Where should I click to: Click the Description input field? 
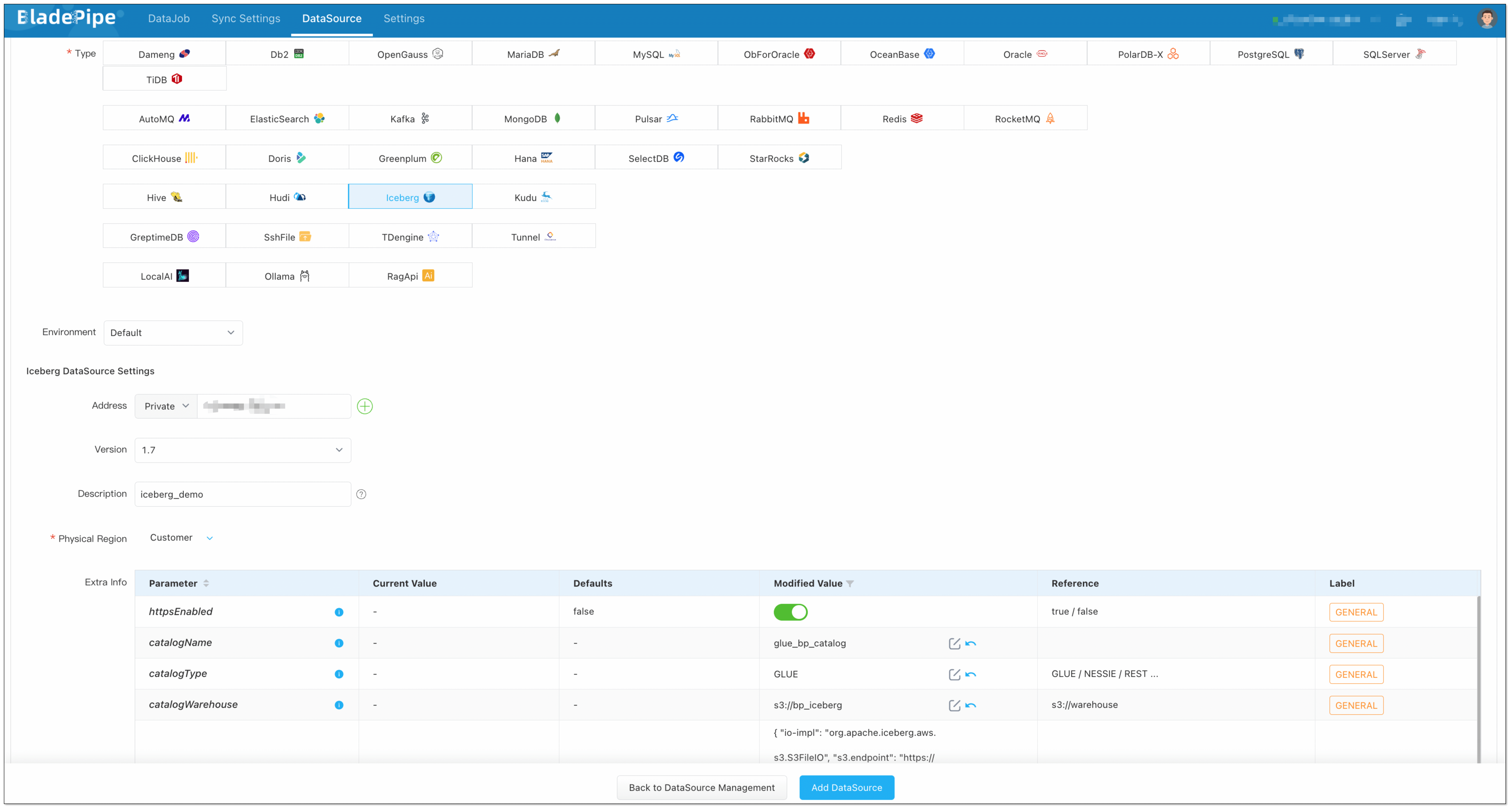[242, 494]
